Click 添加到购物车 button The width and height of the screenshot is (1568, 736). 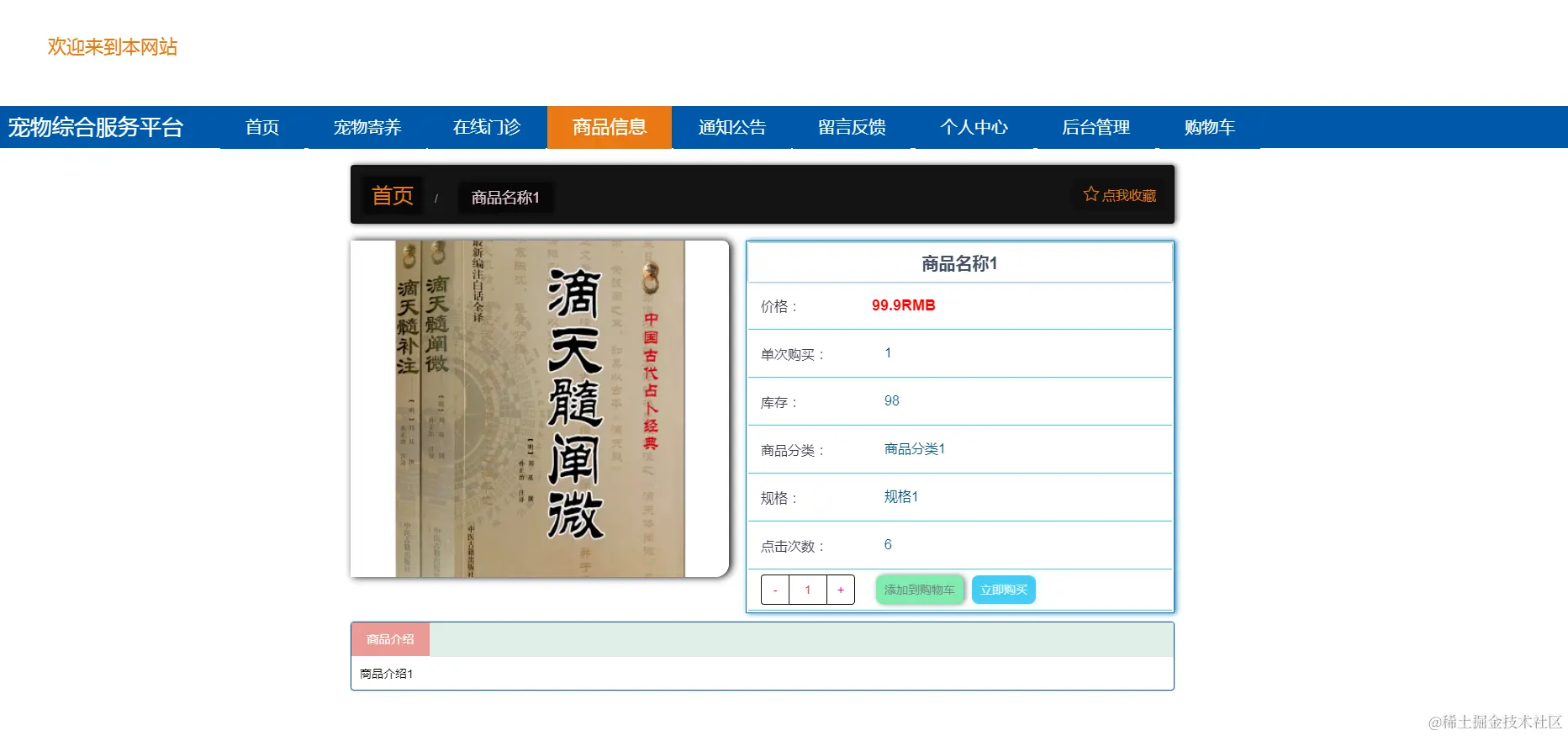[x=920, y=590]
